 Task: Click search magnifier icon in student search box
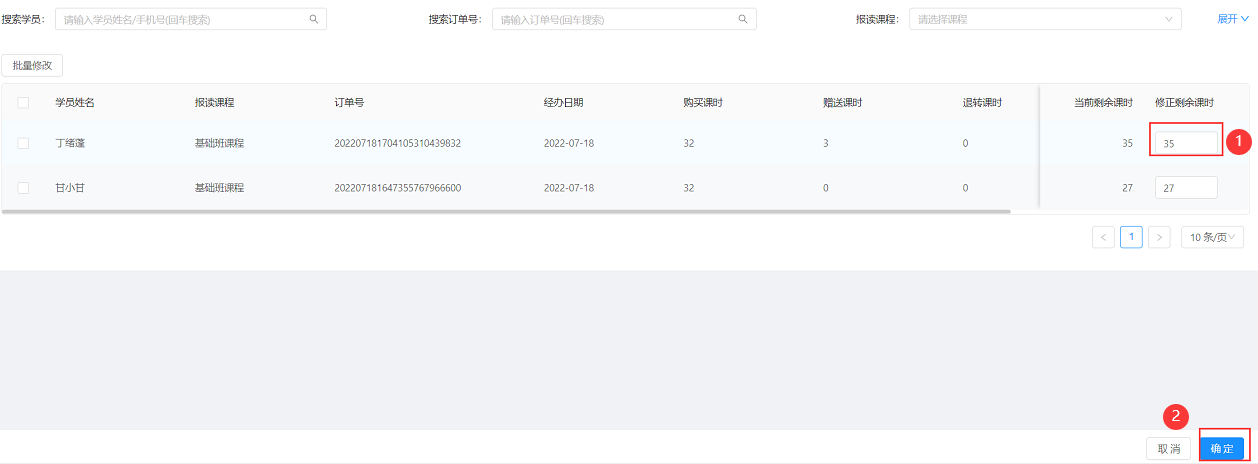313,19
